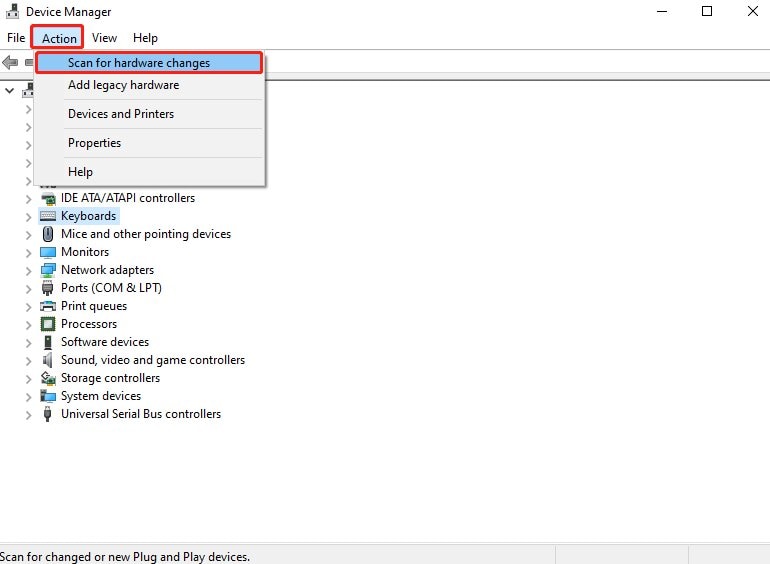Click the Monitors category icon
Image resolution: width=770 pixels, height=564 pixels.
tap(48, 252)
